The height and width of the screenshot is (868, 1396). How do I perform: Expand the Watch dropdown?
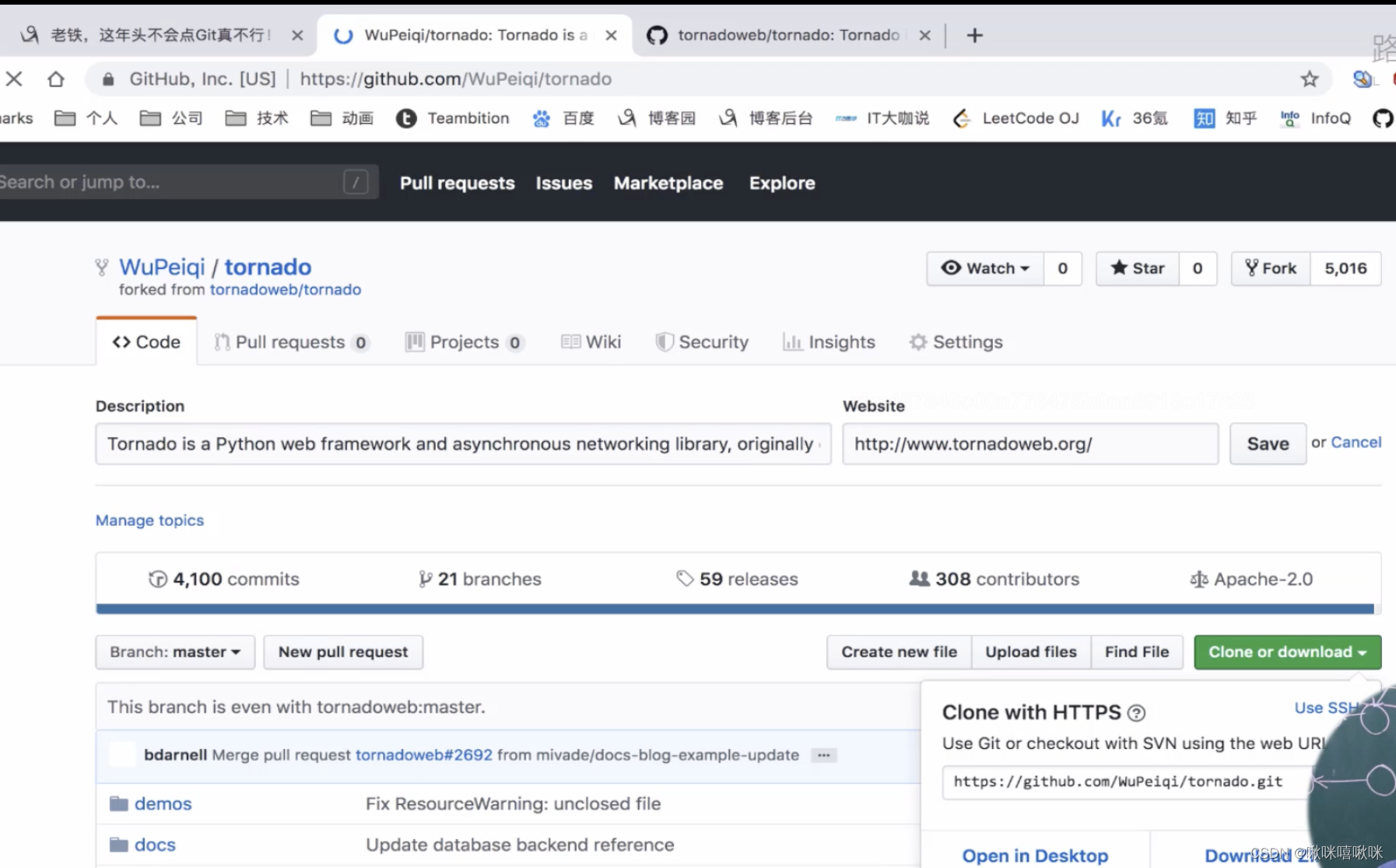(x=985, y=268)
